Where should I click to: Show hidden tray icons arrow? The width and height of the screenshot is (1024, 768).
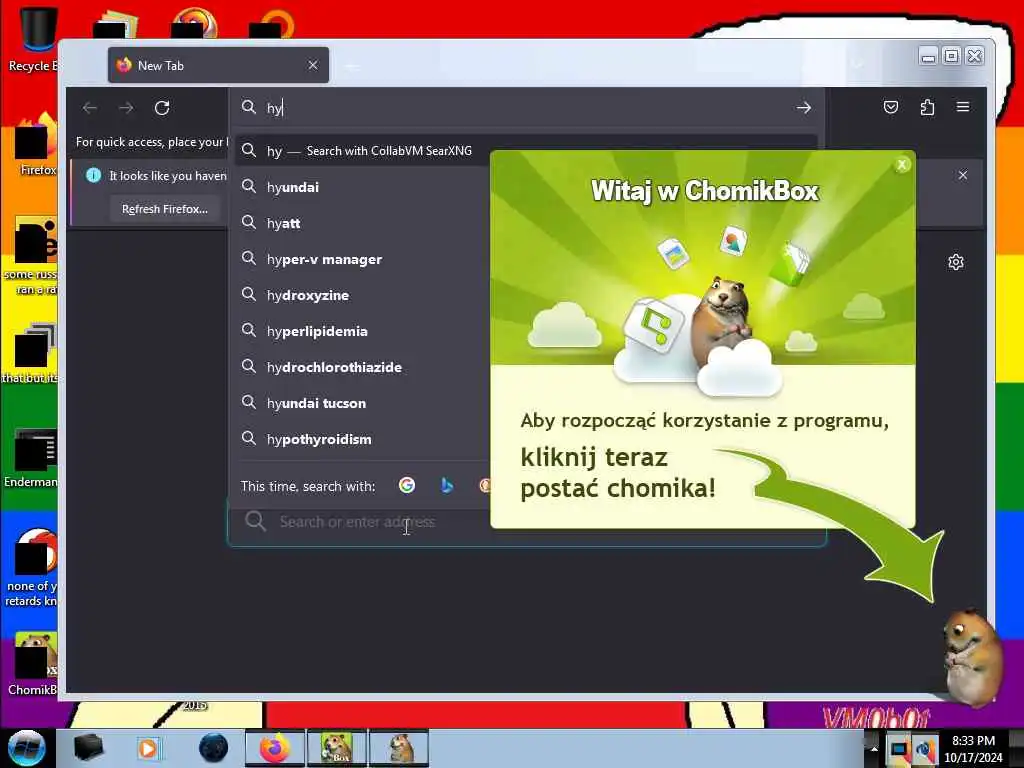click(874, 748)
